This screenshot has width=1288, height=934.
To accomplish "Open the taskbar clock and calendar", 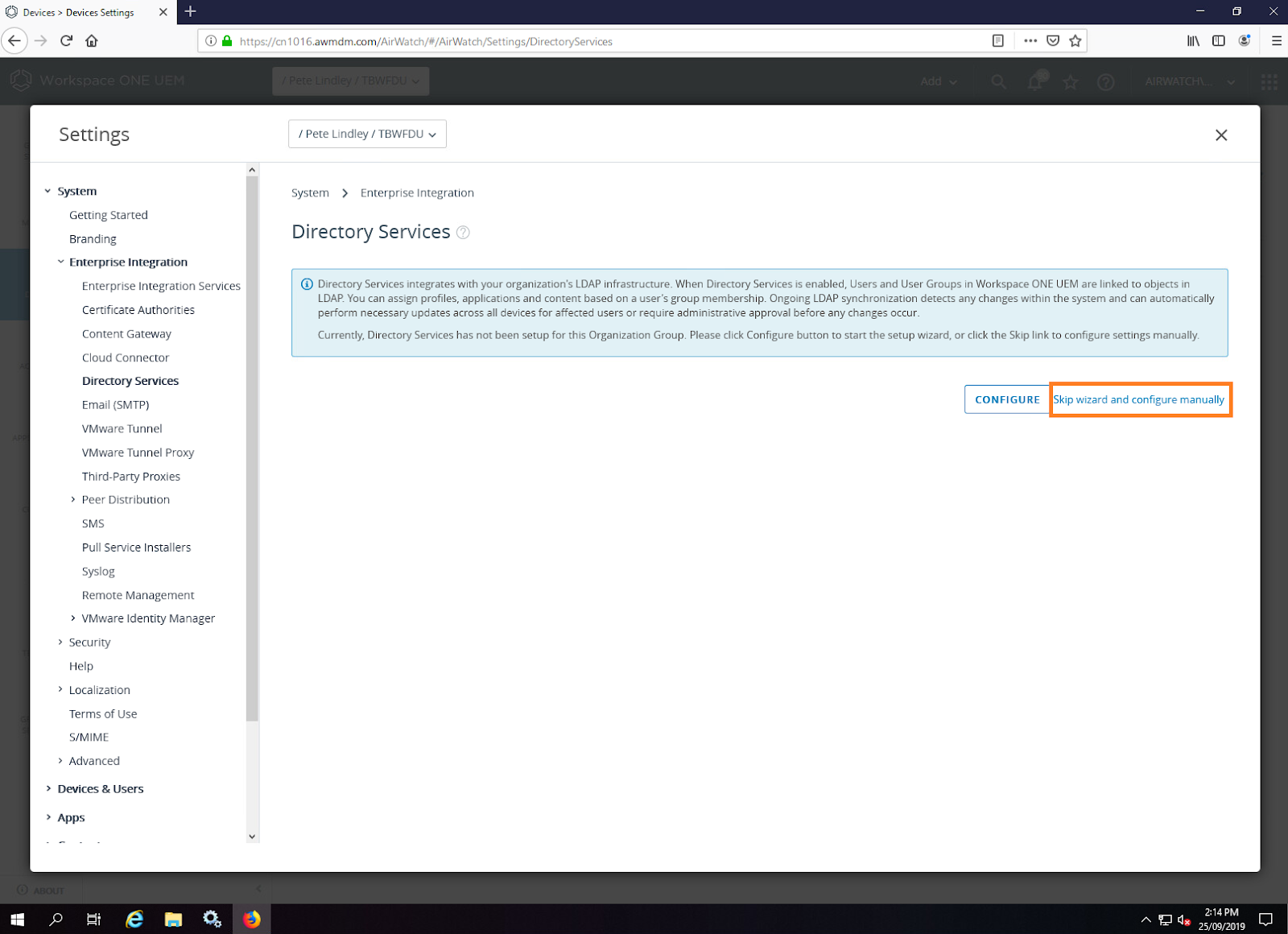I will 1221,920.
